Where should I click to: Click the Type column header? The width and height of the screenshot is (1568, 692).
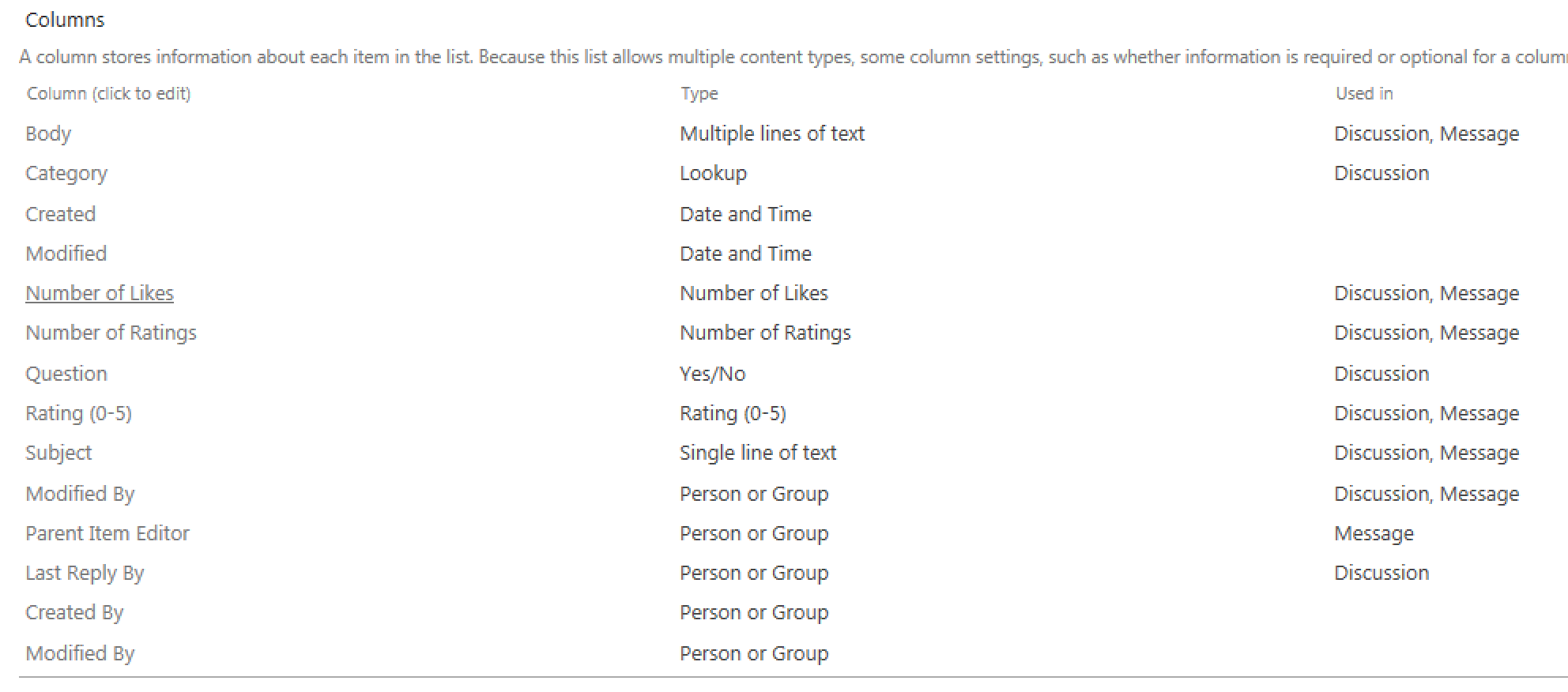point(699,93)
